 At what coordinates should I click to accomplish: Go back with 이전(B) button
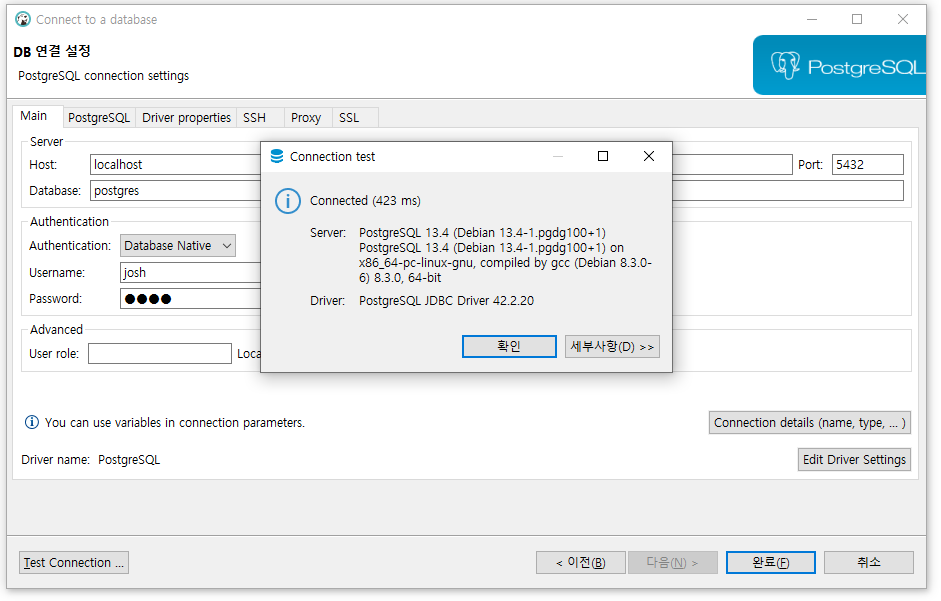tap(581, 563)
